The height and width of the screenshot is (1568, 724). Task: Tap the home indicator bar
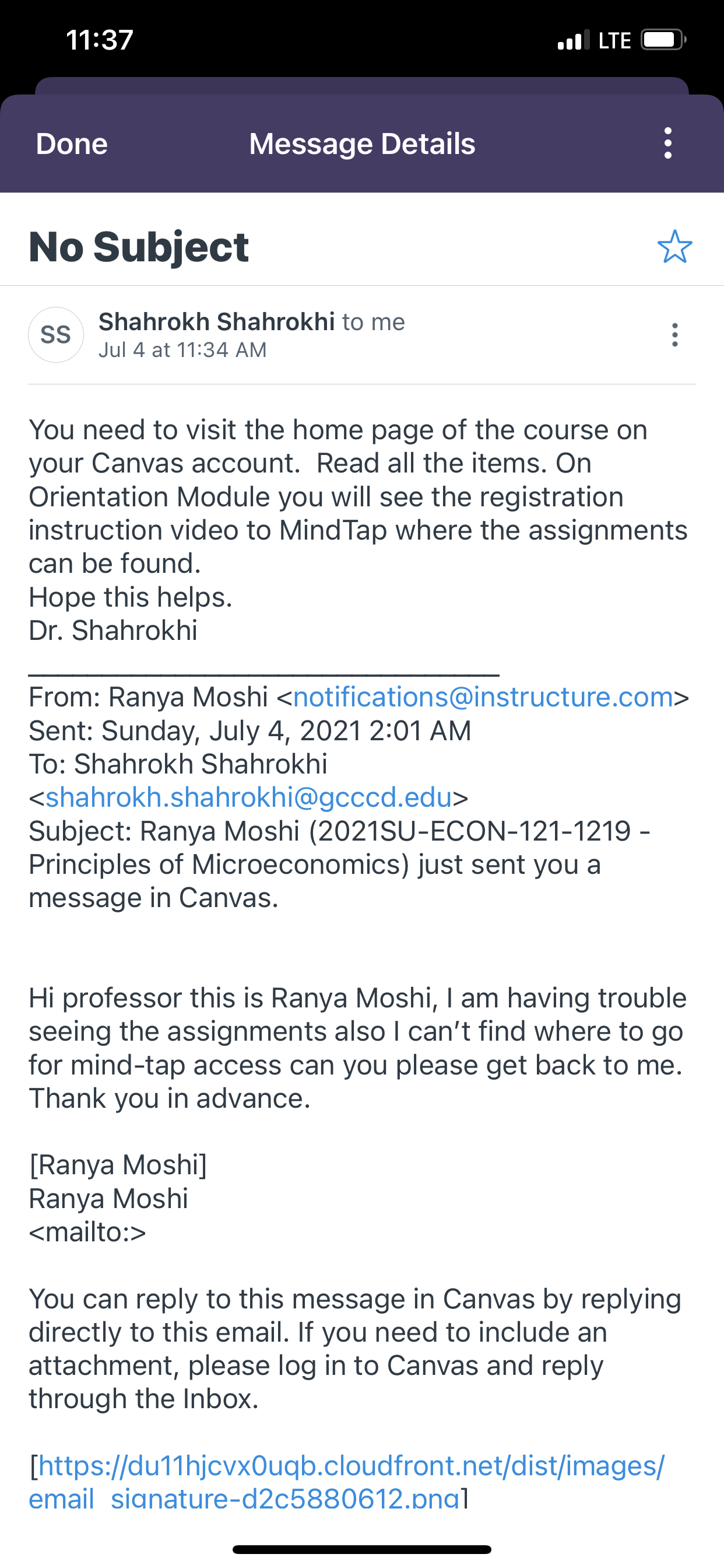(362, 1549)
